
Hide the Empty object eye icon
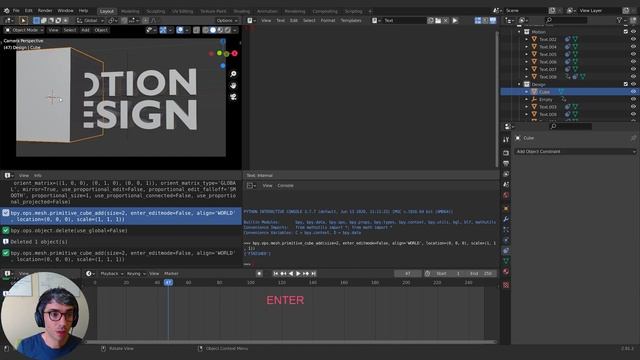point(633,99)
